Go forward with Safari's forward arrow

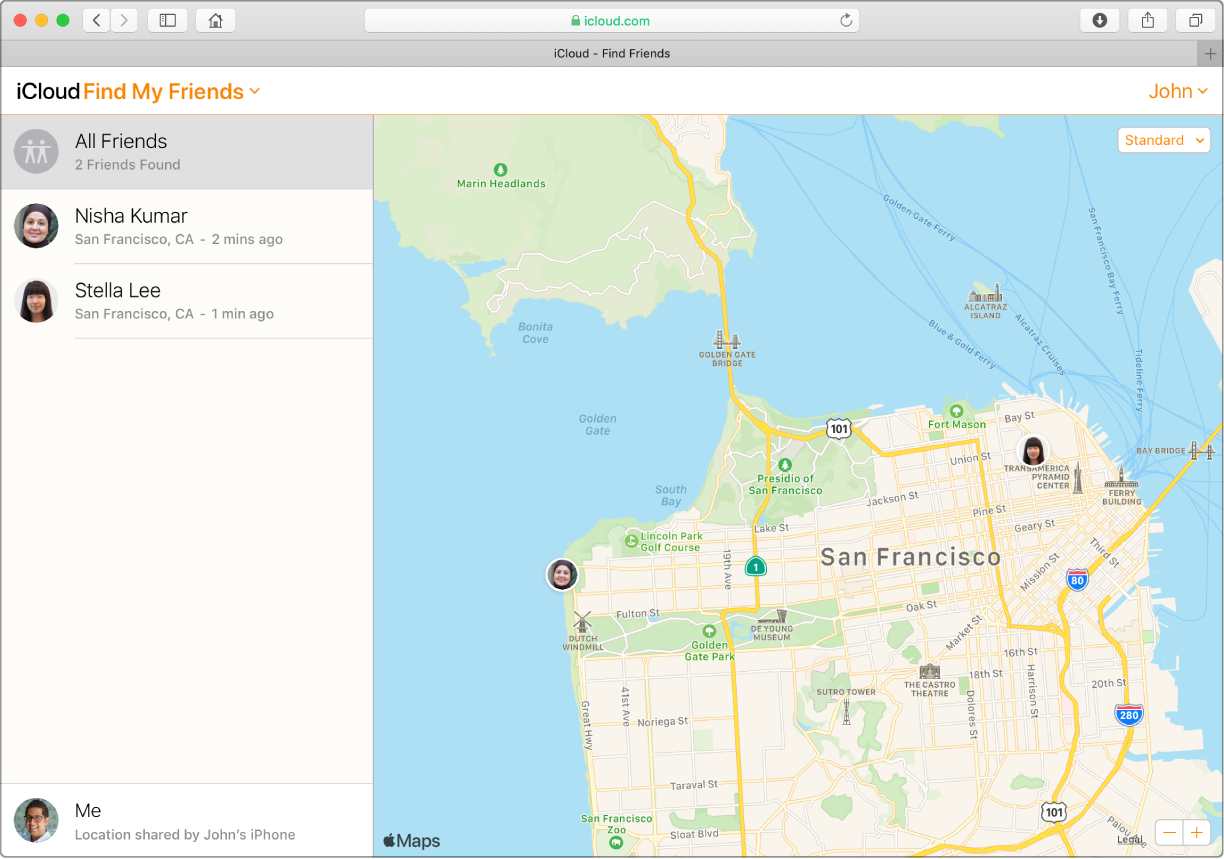pos(125,20)
